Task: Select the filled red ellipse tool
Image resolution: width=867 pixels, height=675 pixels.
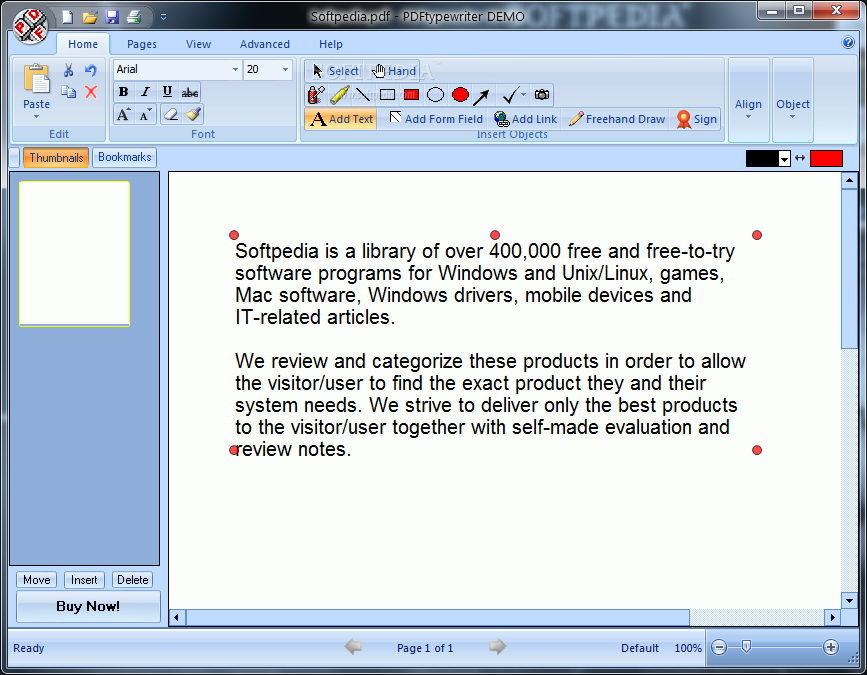Action: (460, 95)
